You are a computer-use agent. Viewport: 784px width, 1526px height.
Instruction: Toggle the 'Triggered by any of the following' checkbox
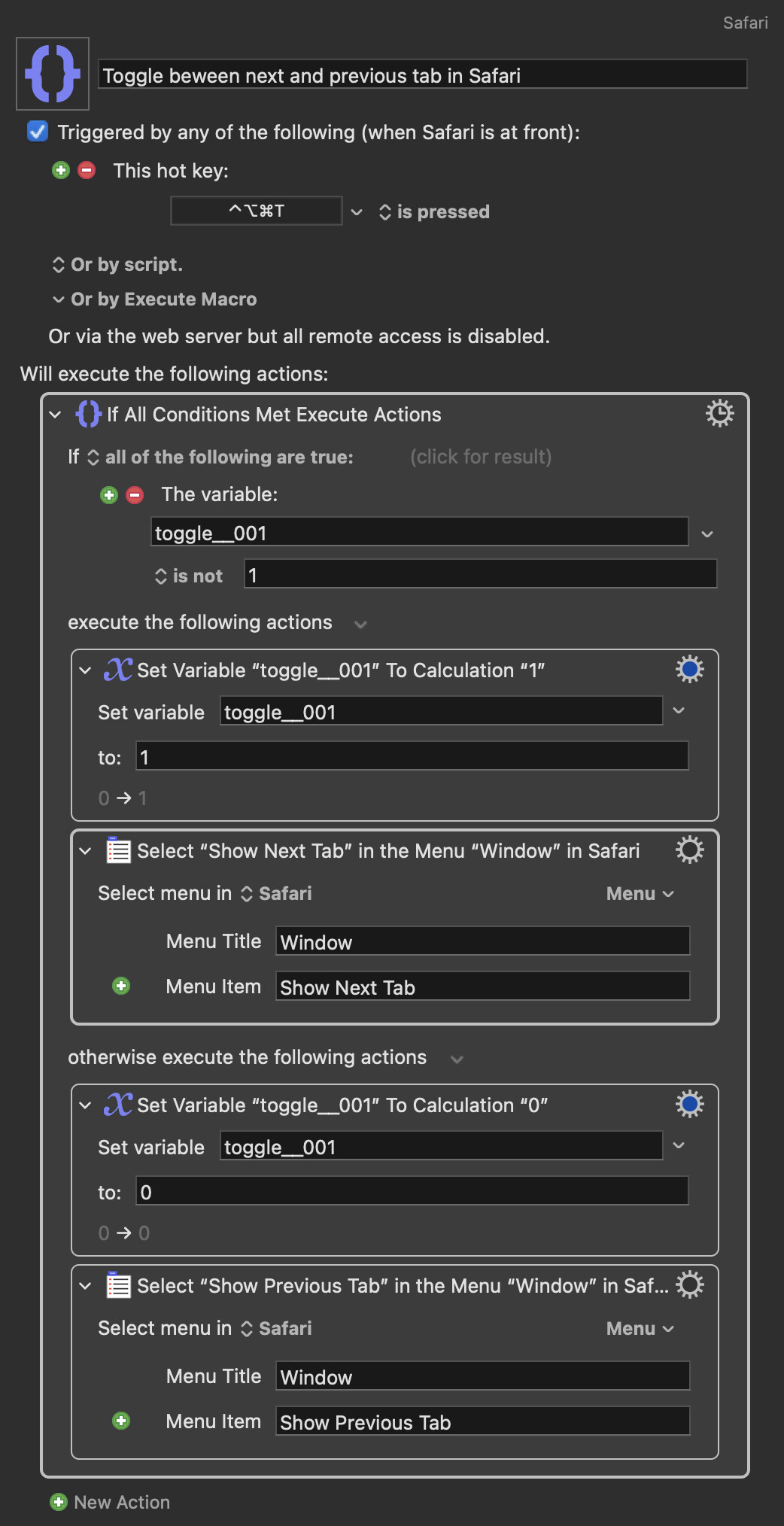(x=38, y=132)
